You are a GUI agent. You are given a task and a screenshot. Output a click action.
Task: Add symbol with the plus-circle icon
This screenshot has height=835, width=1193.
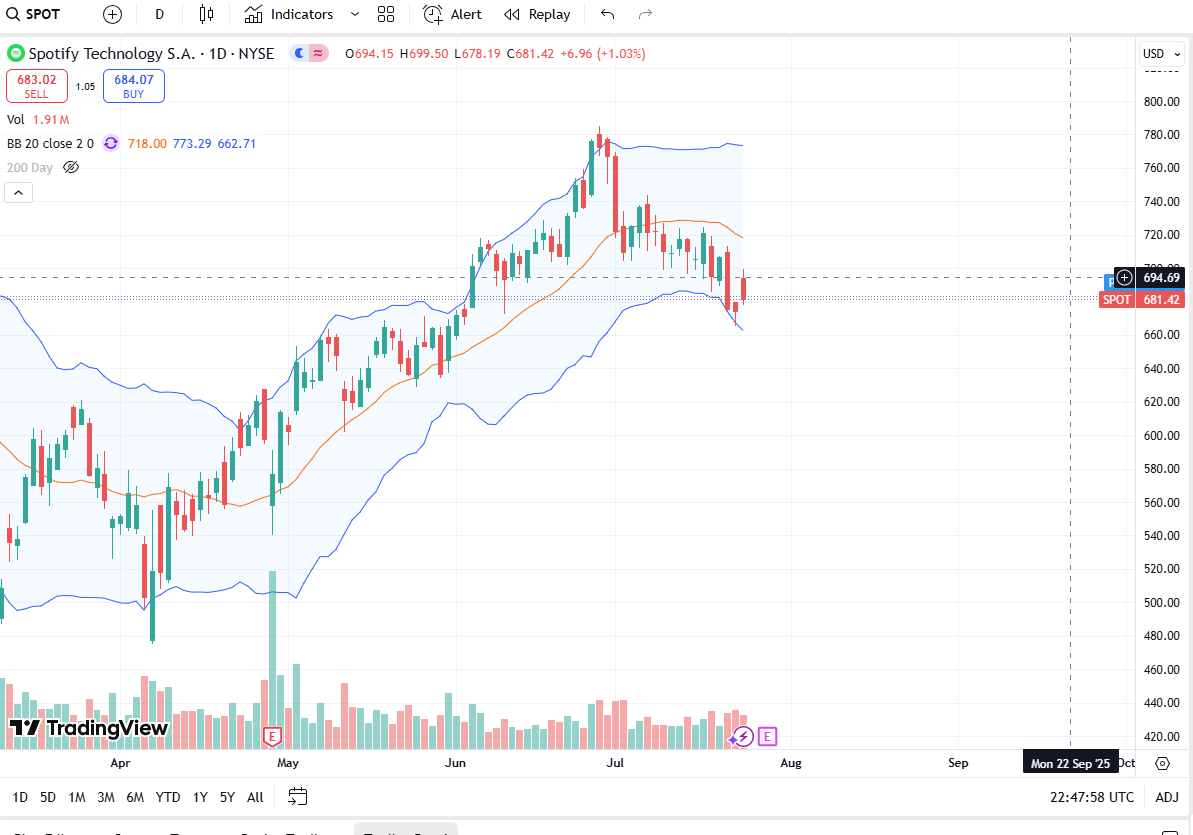[112, 14]
